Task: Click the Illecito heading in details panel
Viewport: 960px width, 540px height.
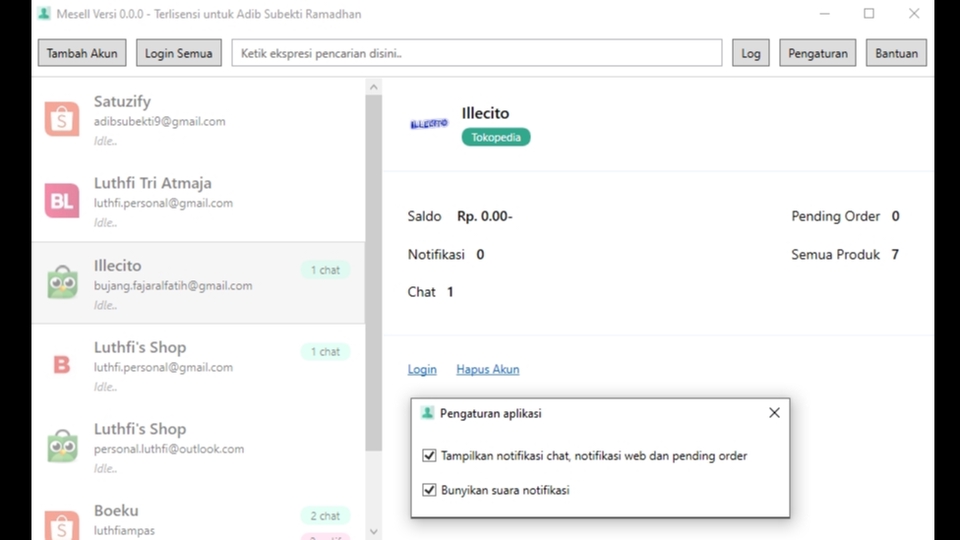Action: pos(486,113)
